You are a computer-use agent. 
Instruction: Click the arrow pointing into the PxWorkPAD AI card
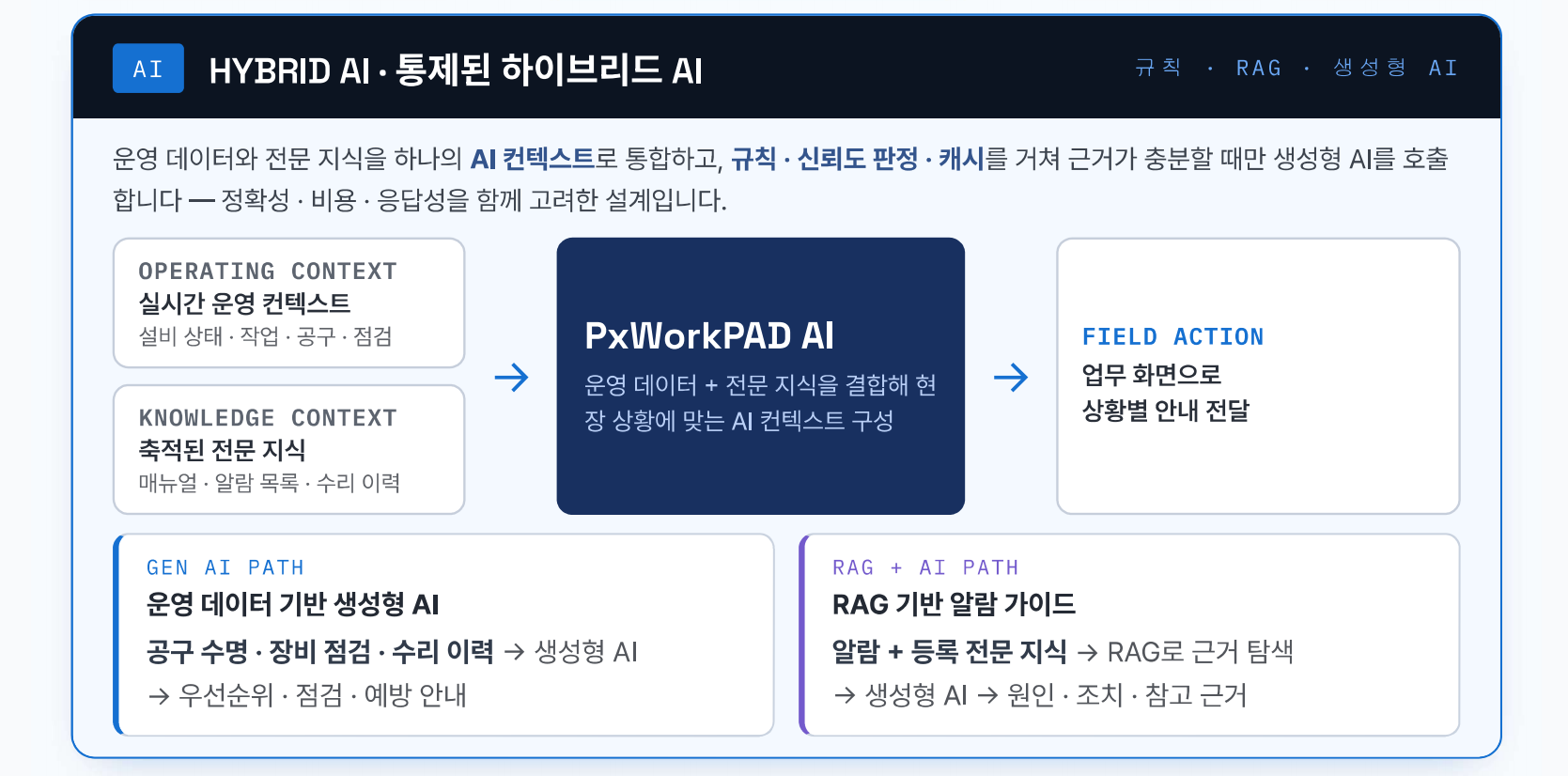[512, 378]
